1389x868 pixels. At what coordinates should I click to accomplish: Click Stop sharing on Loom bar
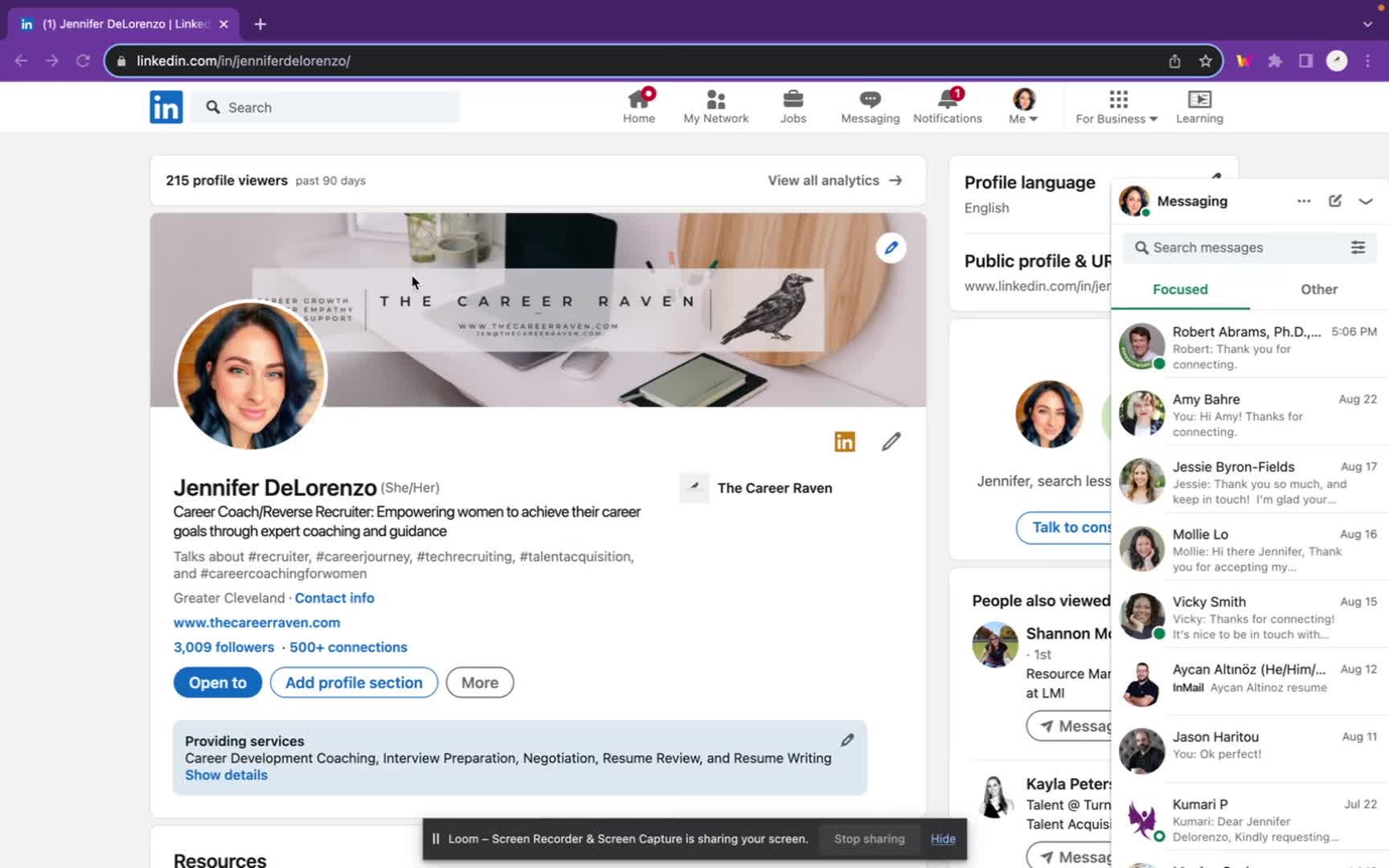[869, 838]
